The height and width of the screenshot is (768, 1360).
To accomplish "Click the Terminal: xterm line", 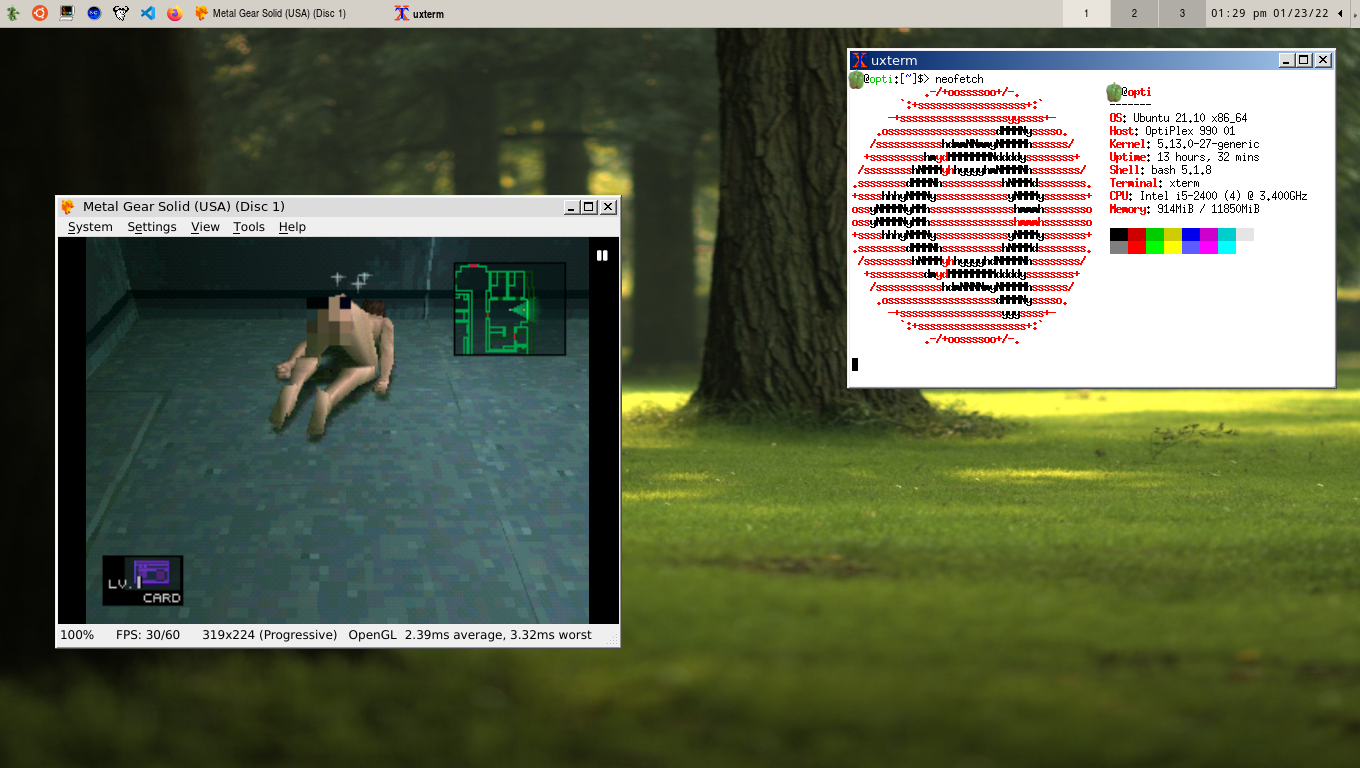I will 1154,183.
